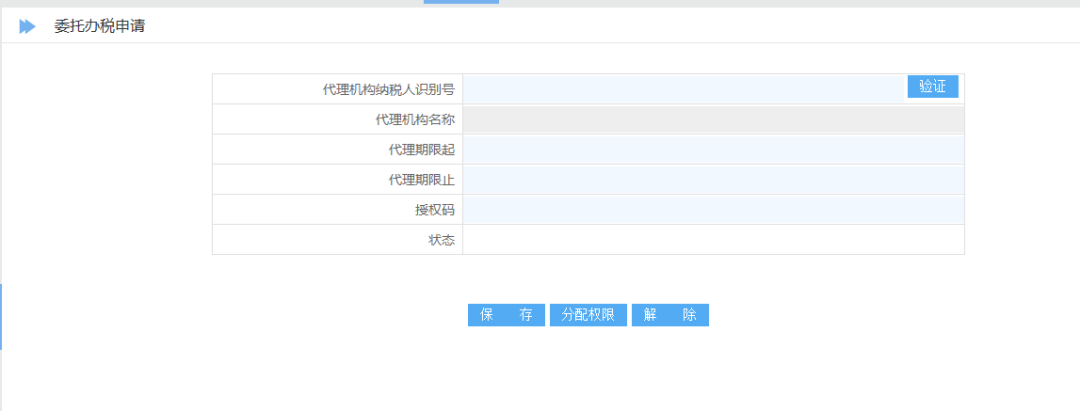This screenshot has height=411, width=1080.
Task: Click the 代理机构纳税人识别号 label
Action: tap(389, 90)
